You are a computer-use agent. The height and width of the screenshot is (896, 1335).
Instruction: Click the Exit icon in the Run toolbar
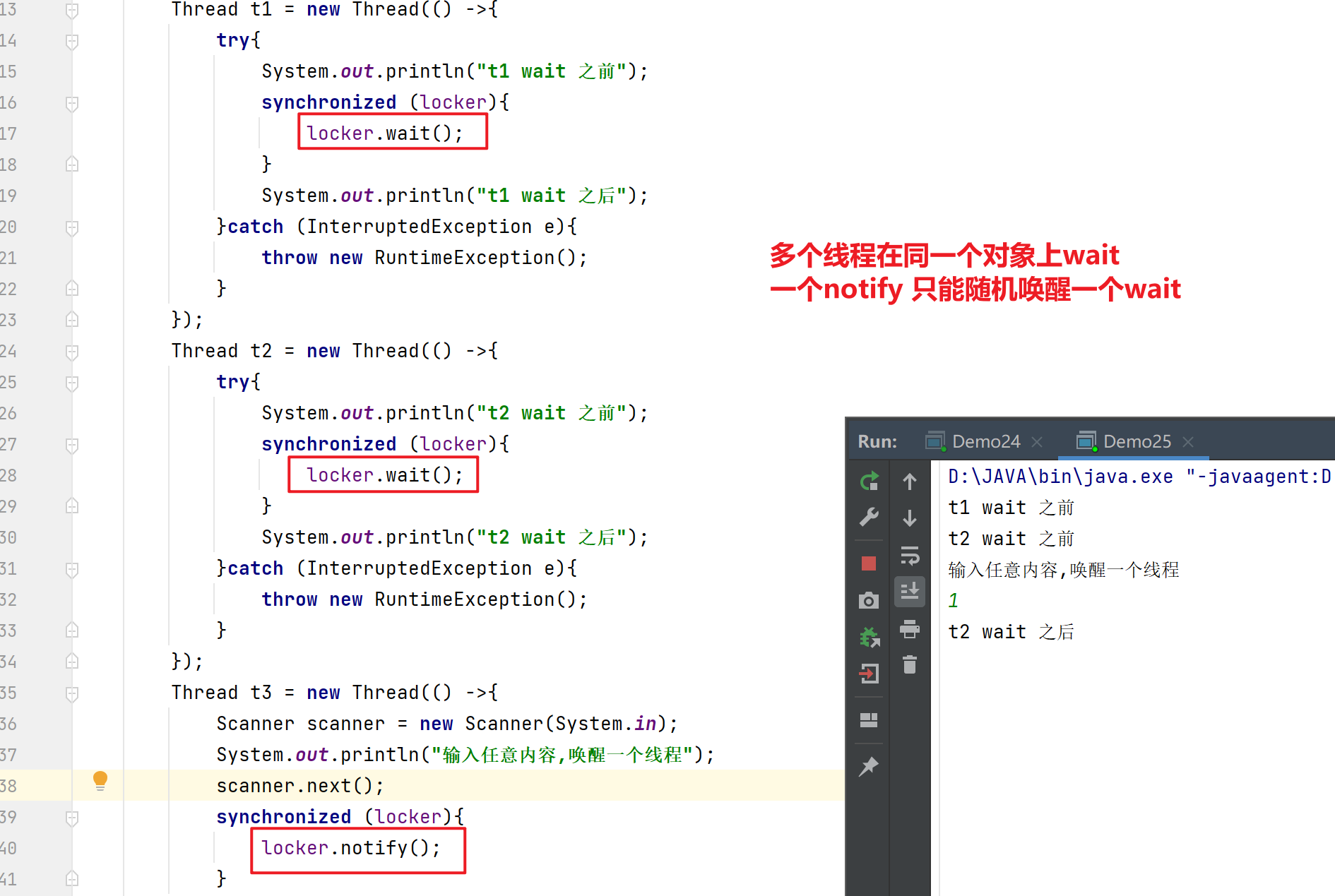coord(869,674)
